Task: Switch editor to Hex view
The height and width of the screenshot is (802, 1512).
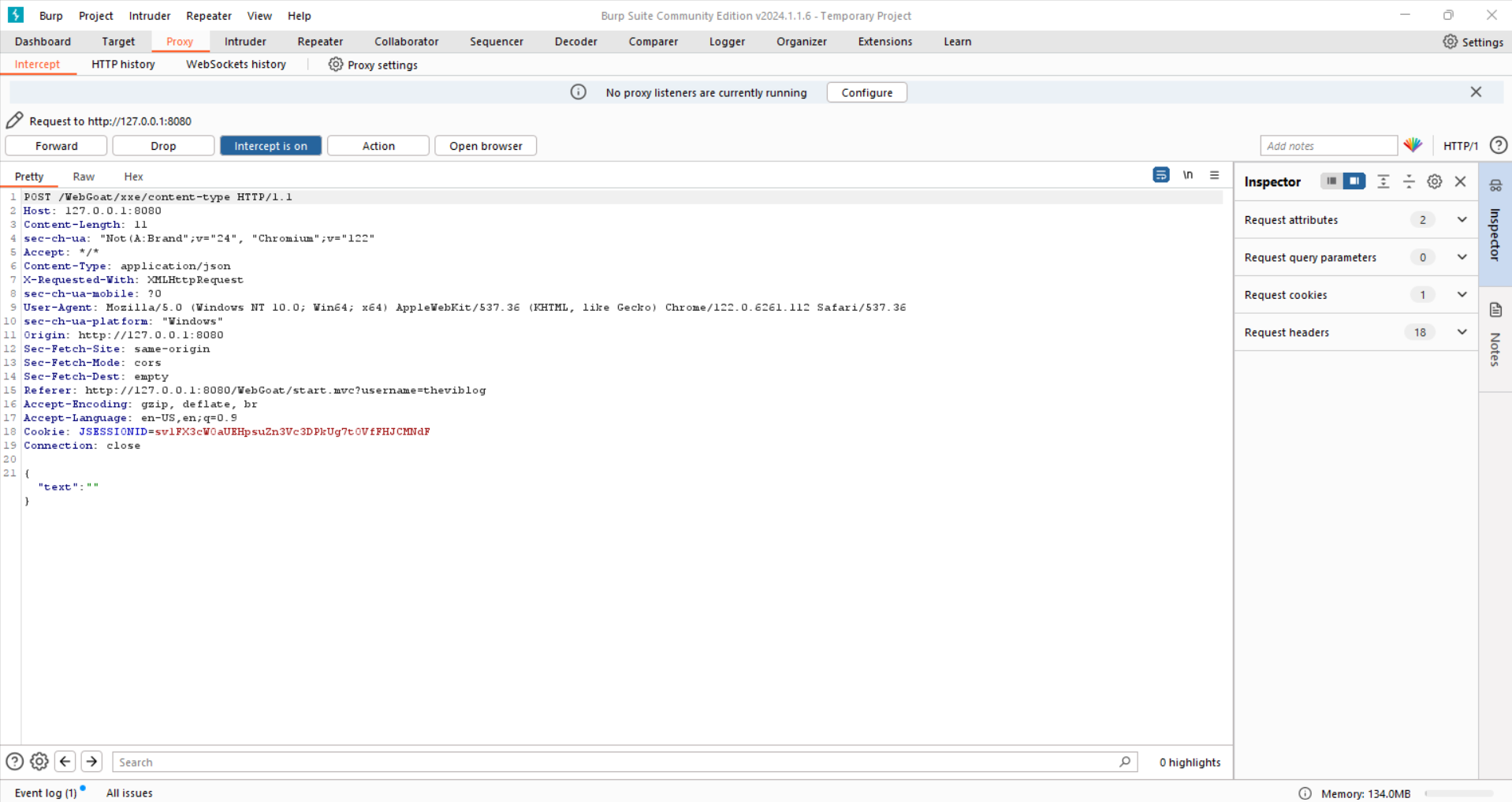Action: 133,177
